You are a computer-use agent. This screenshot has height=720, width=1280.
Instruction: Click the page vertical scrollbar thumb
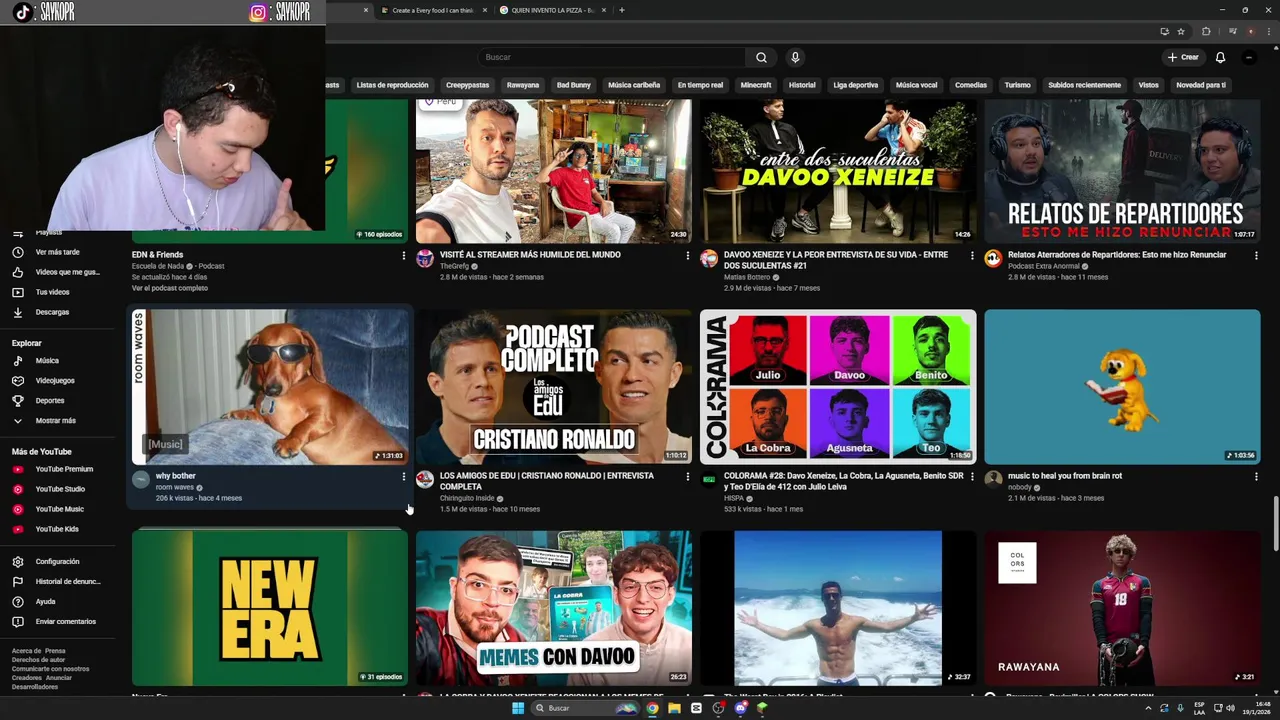[x=1275, y=523]
